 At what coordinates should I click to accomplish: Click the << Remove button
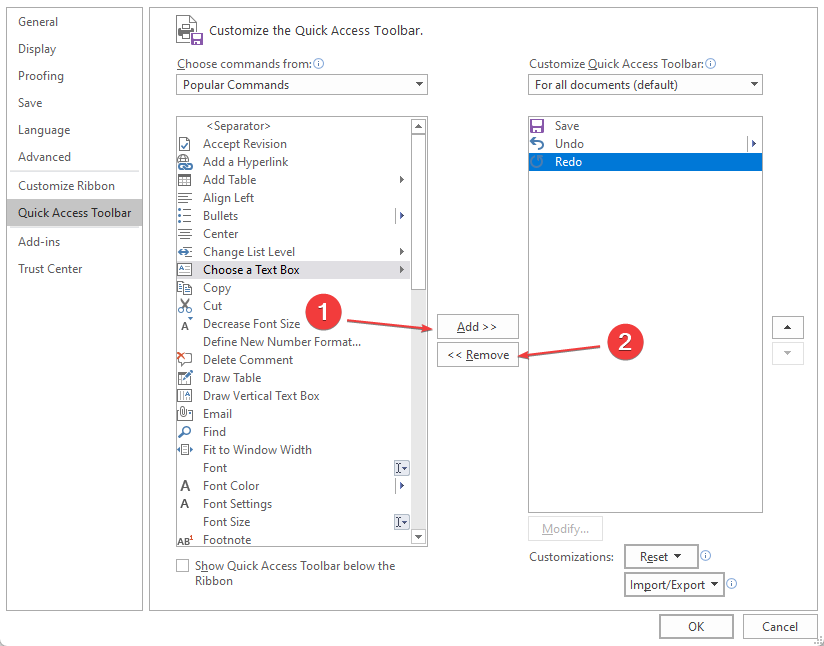tap(478, 355)
